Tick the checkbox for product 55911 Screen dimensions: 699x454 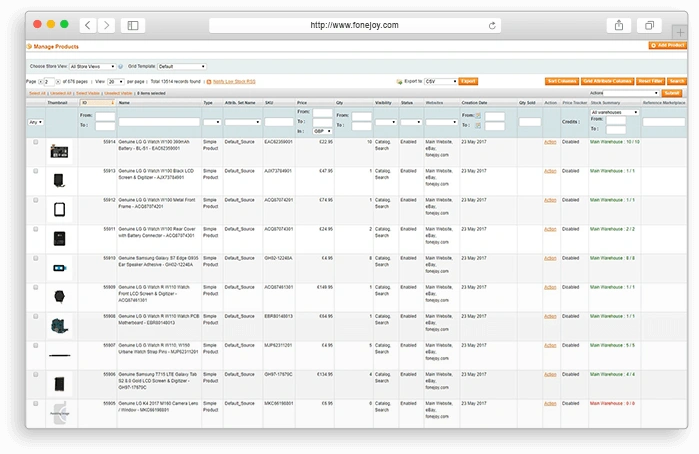pyautogui.click(x=36, y=229)
